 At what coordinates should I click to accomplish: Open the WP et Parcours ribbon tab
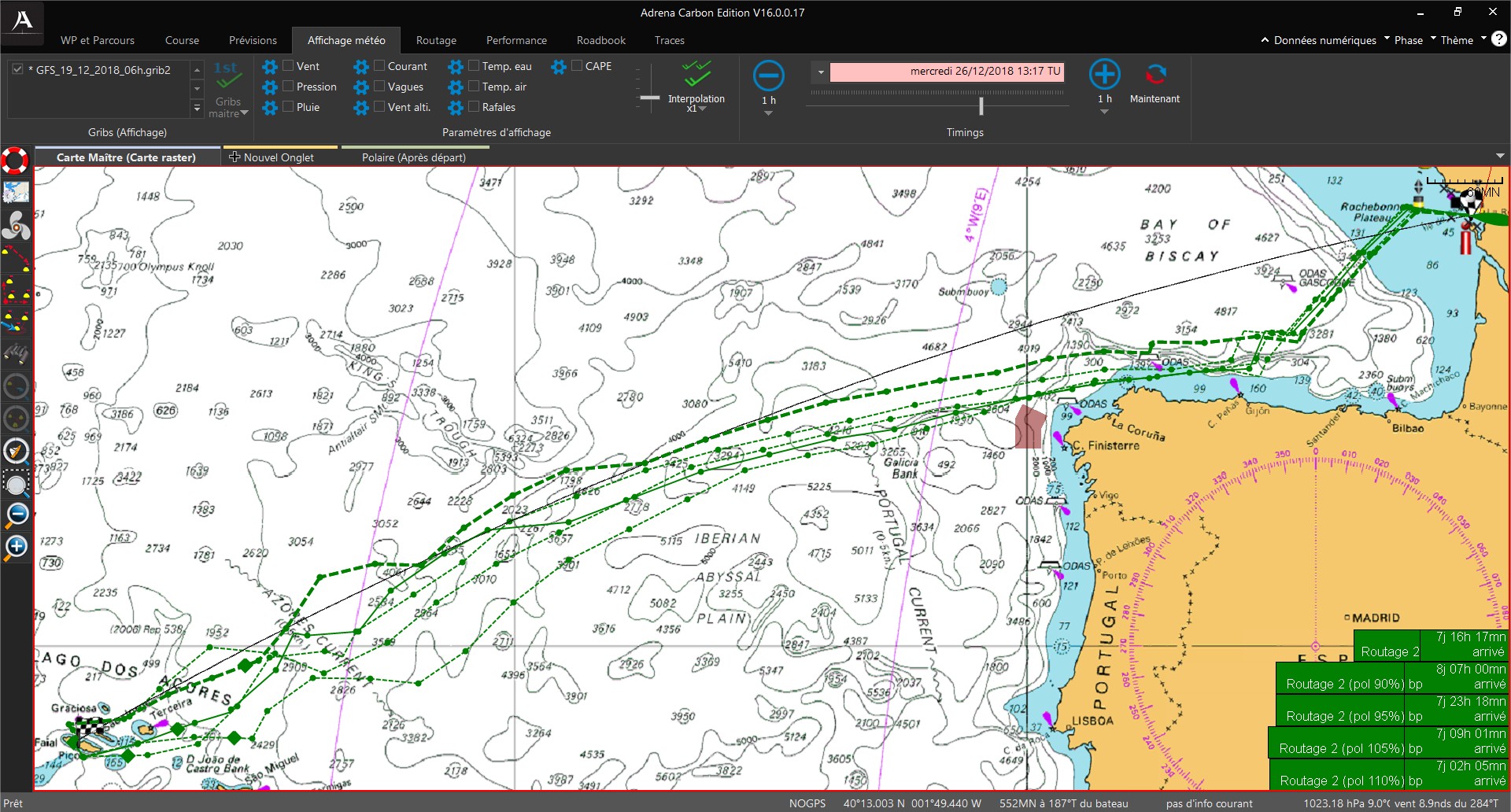point(98,40)
